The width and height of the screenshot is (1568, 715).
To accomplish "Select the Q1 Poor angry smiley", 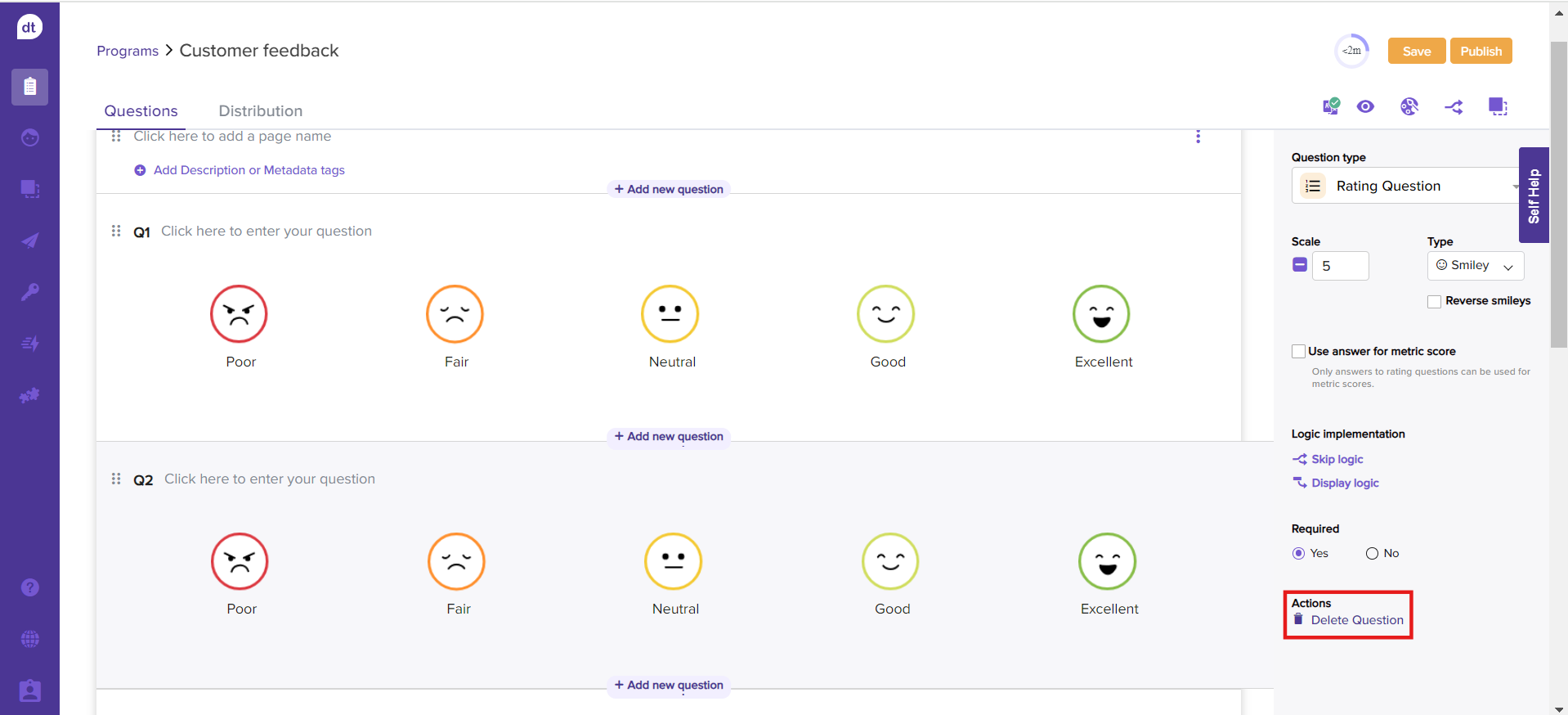I will [x=239, y=314].
